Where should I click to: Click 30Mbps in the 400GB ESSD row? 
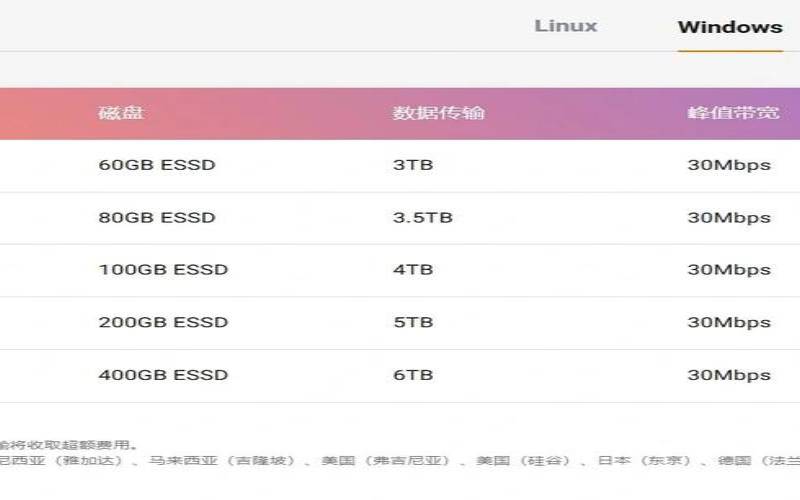[x=729, y=375]
